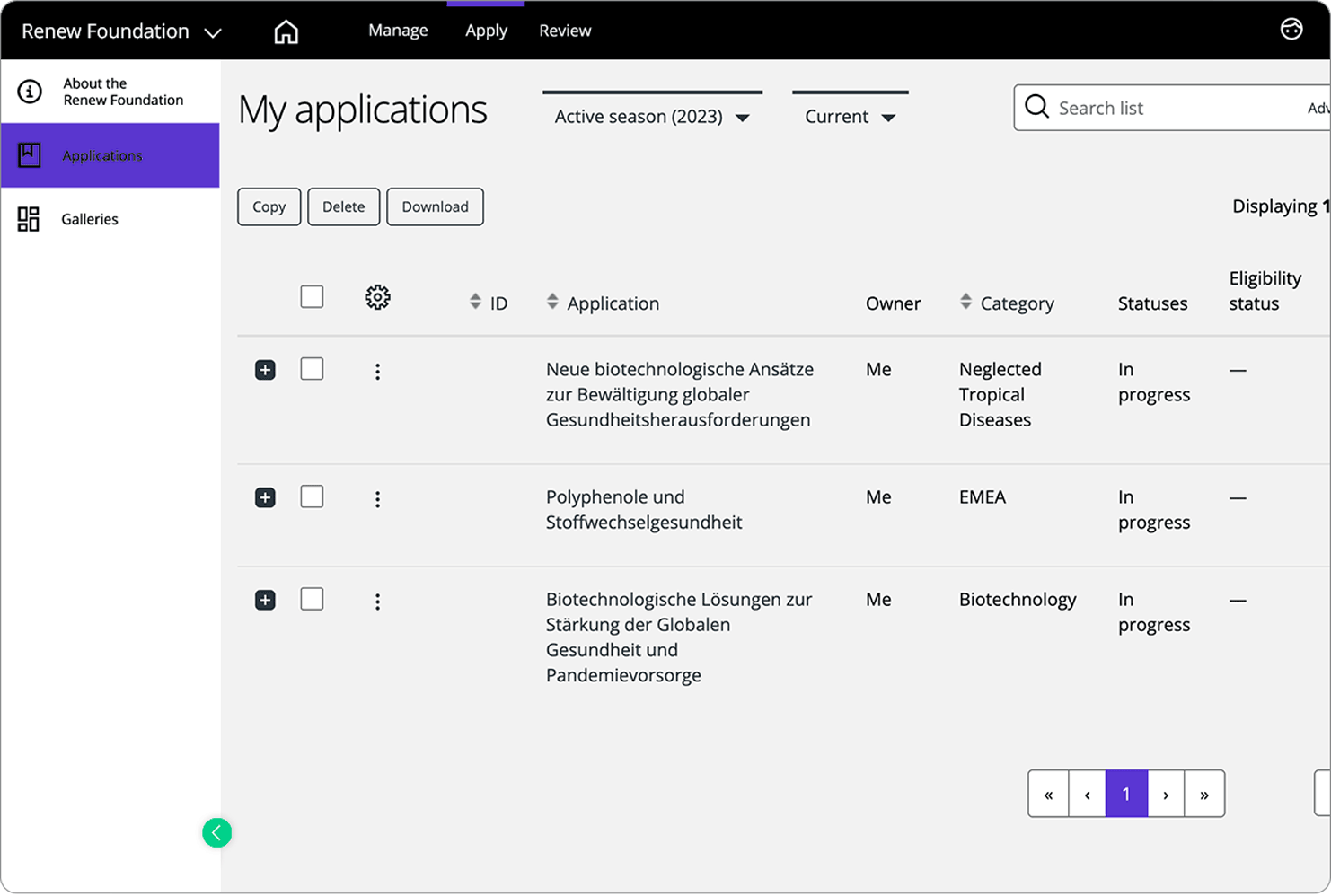The image size is (1331, 896).
Task: Open the Polyphenole und Stoffwechselgesundheit application
Action: (x=644, y=509)
